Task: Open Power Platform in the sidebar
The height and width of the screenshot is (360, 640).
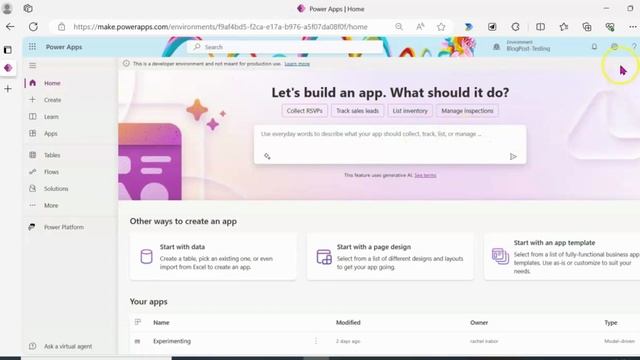Action: point(64,227)
